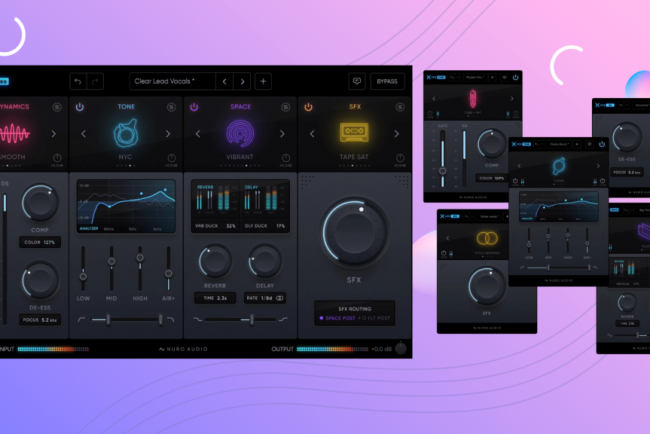
Task: Click the COLOR 127% value box
Action: (40, 242)
